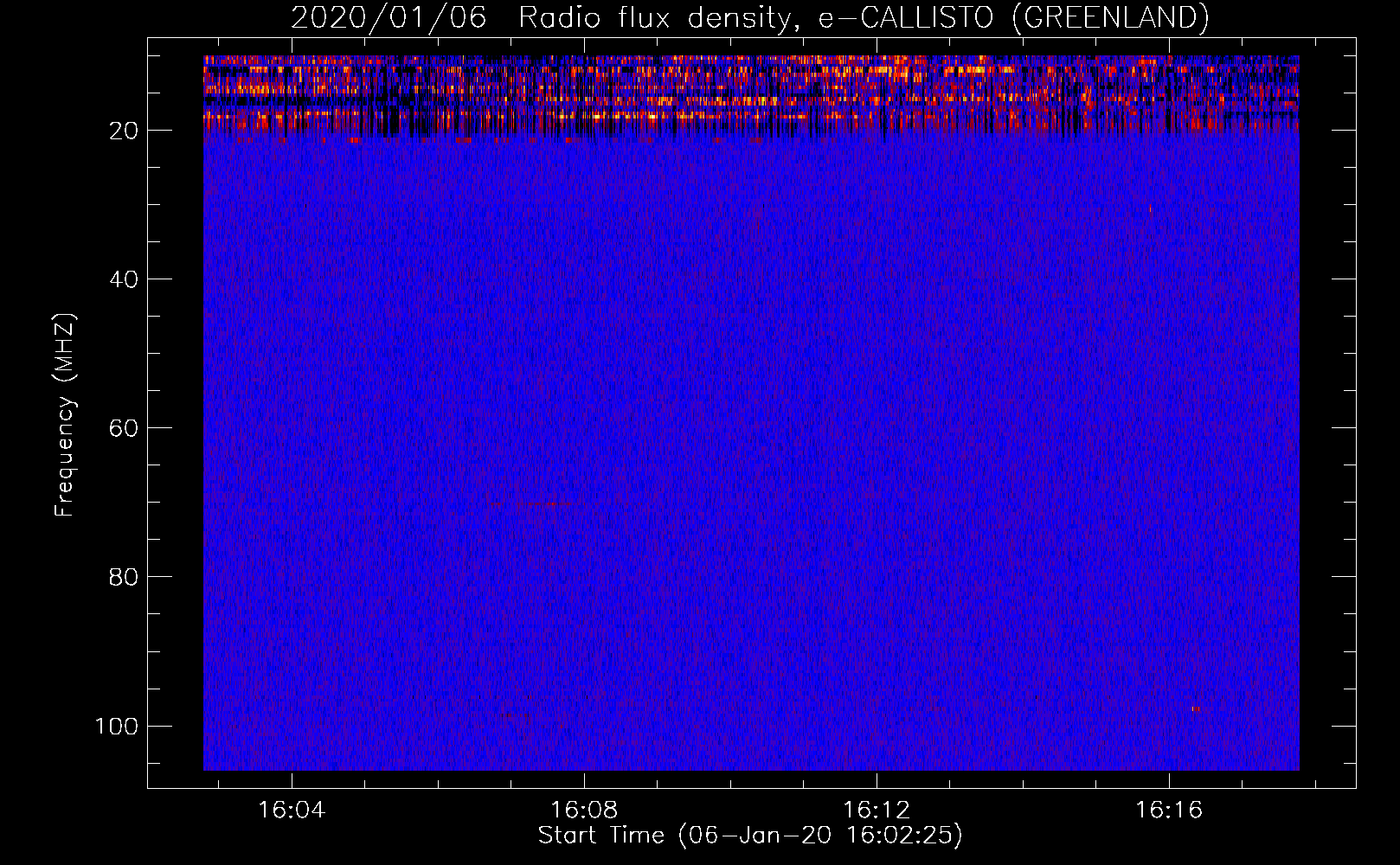Click the 80 frequency tick label
The image size is (1400, 865).
tap(124, 577)
